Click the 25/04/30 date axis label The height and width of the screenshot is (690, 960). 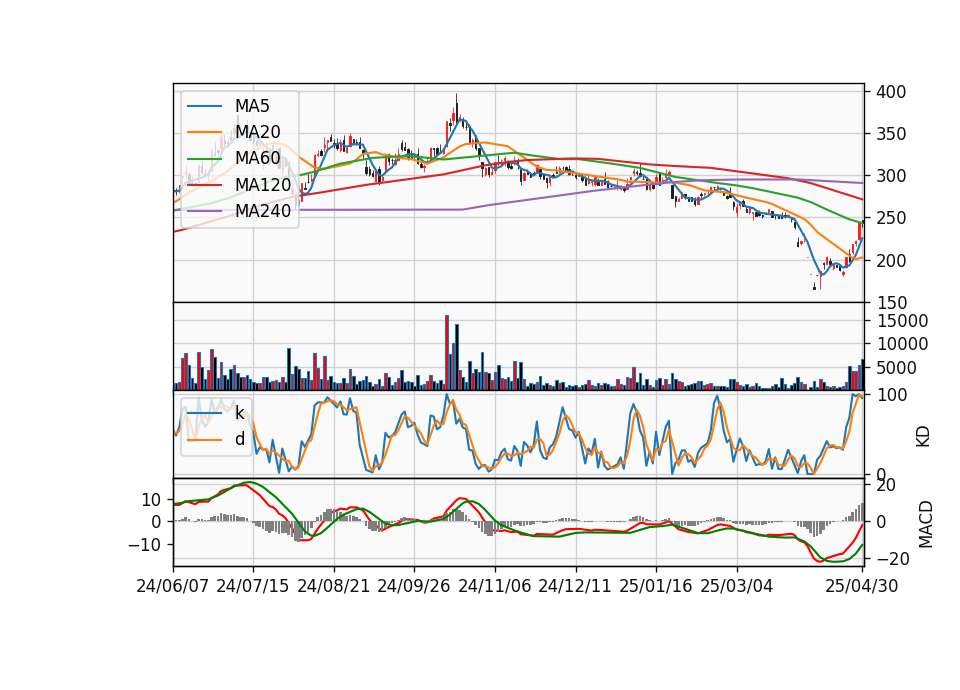point(862,586)
